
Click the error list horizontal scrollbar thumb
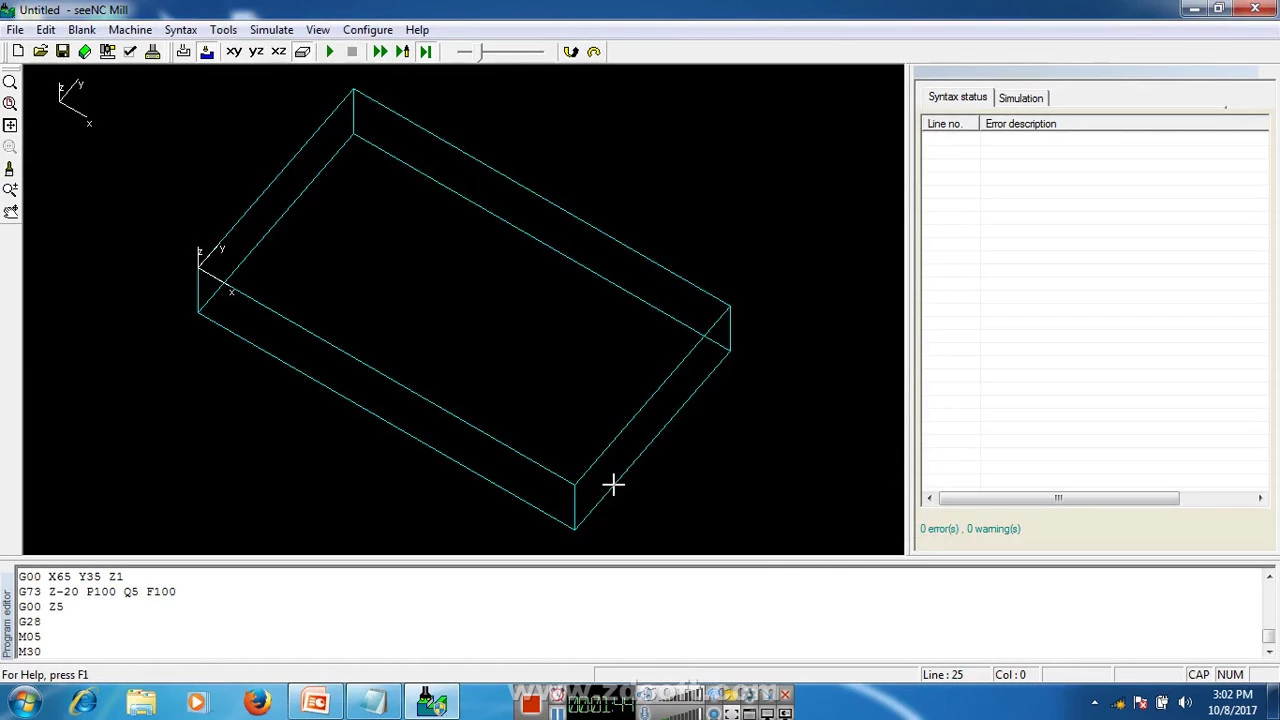[1059, 498]
